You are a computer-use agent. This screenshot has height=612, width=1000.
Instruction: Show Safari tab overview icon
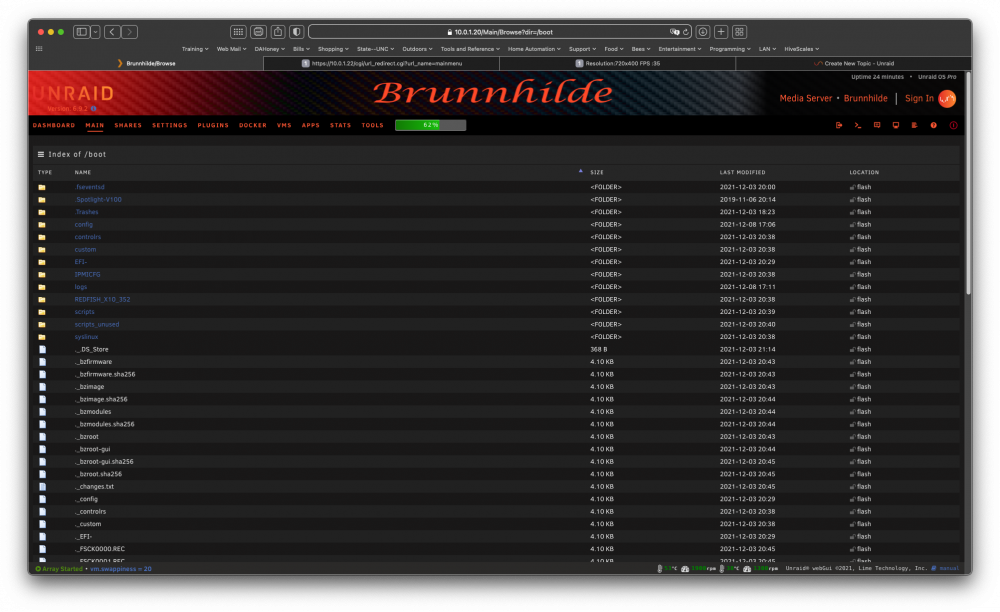click(740, 32)
